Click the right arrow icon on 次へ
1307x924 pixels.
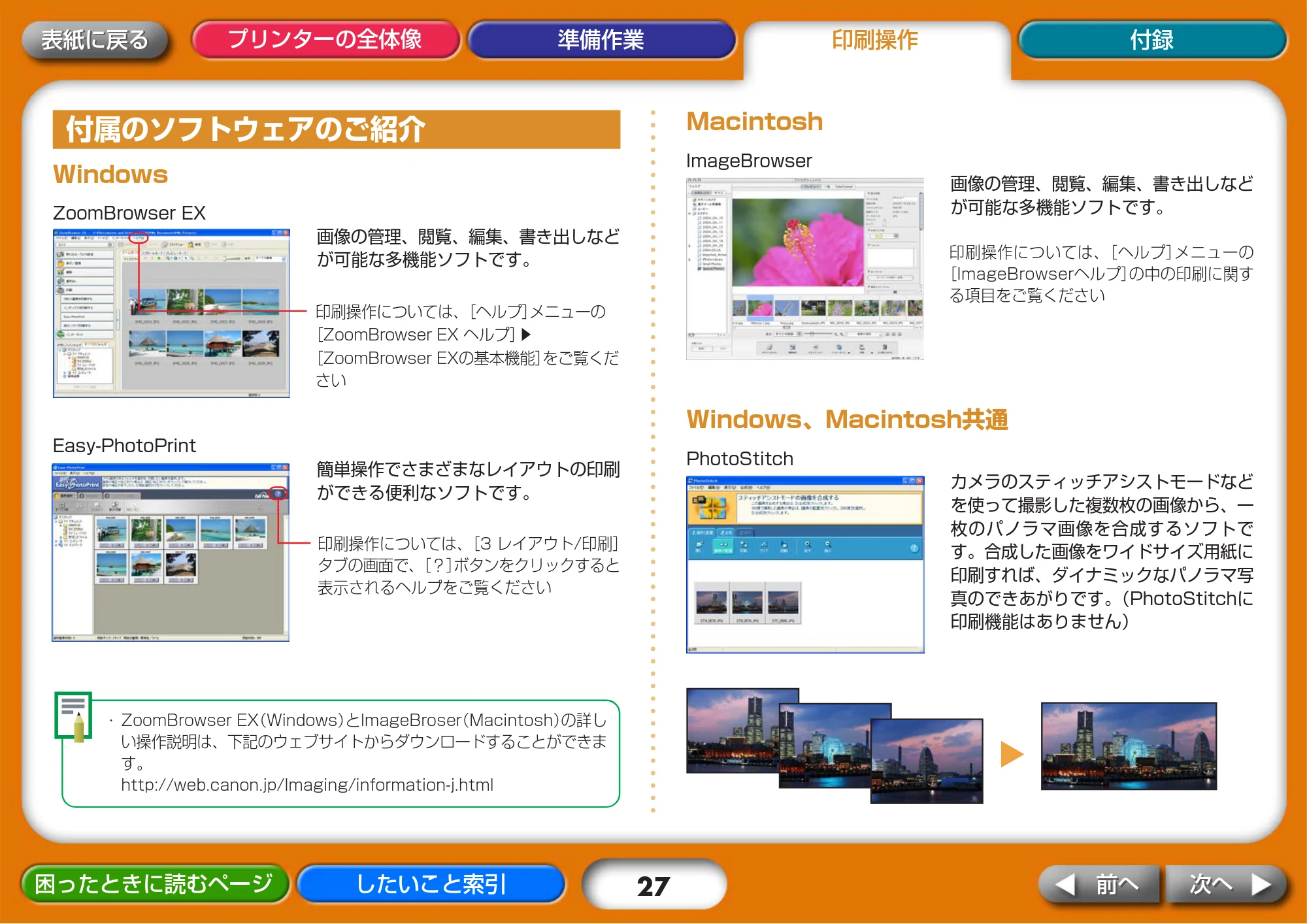click(1262, 884)
